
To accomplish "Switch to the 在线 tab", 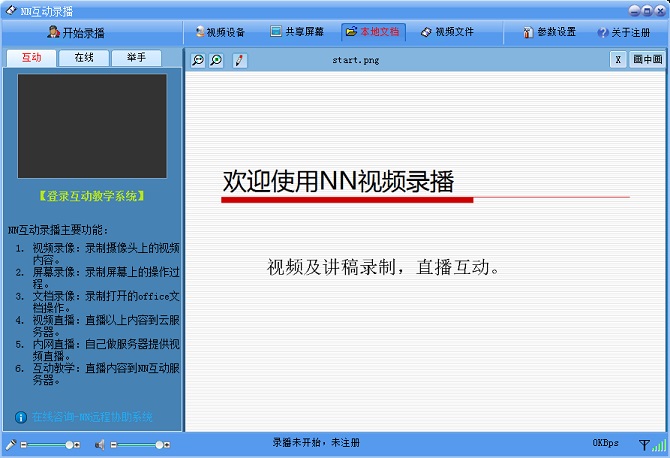I will coord(84,58).
